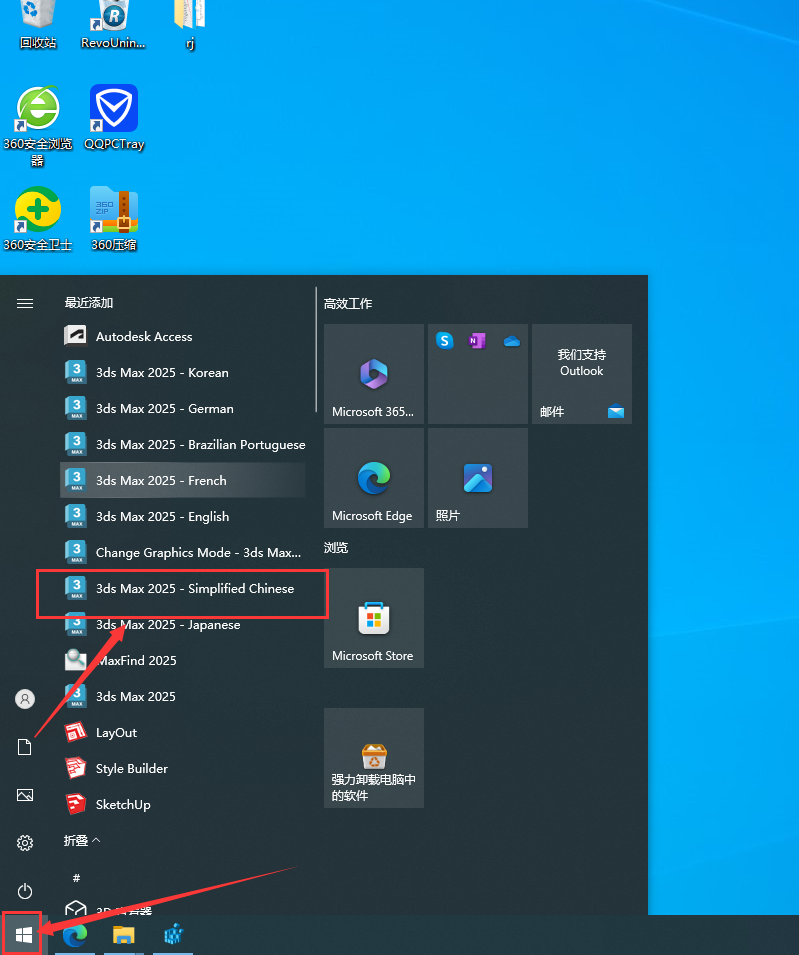Select the 浏览 tile group title
Screen dimensions: 799x955
pyautogui.click(x=336, y=548)
